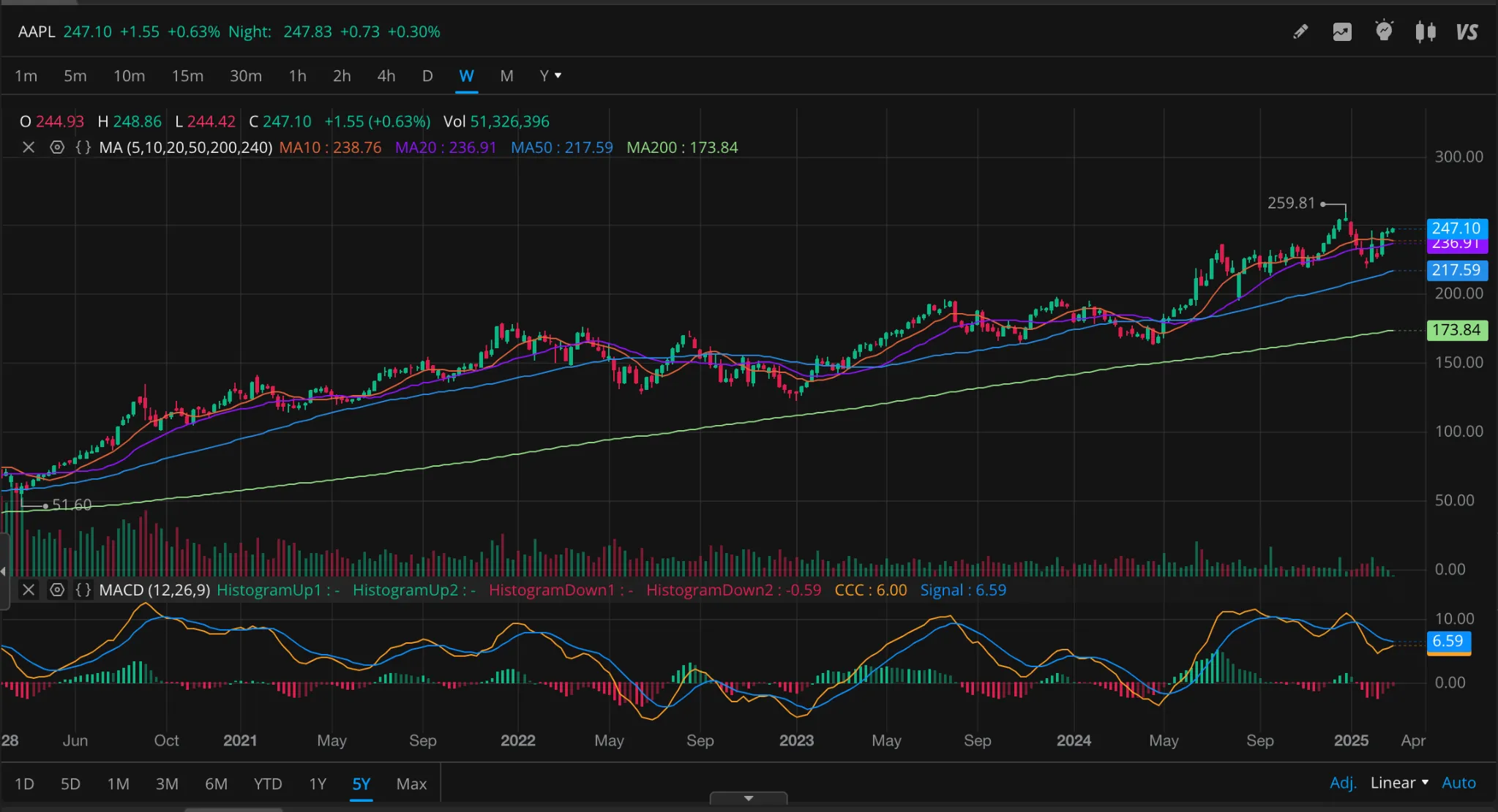Open the lightbulb ideas icon
1498x812 pixels.
[x=1384, y=31]
